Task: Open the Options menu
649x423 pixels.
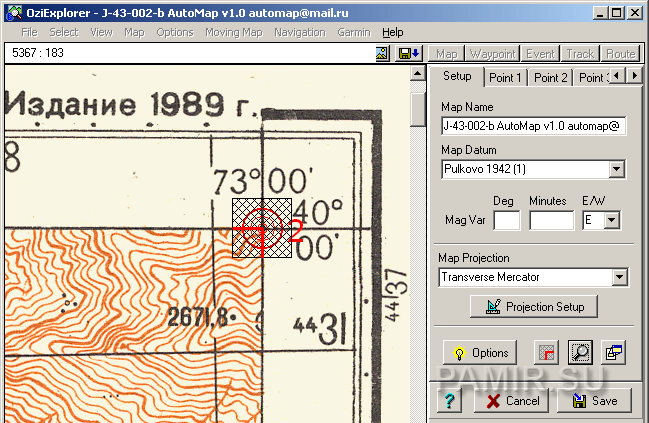Action: [x=175, y=32]
